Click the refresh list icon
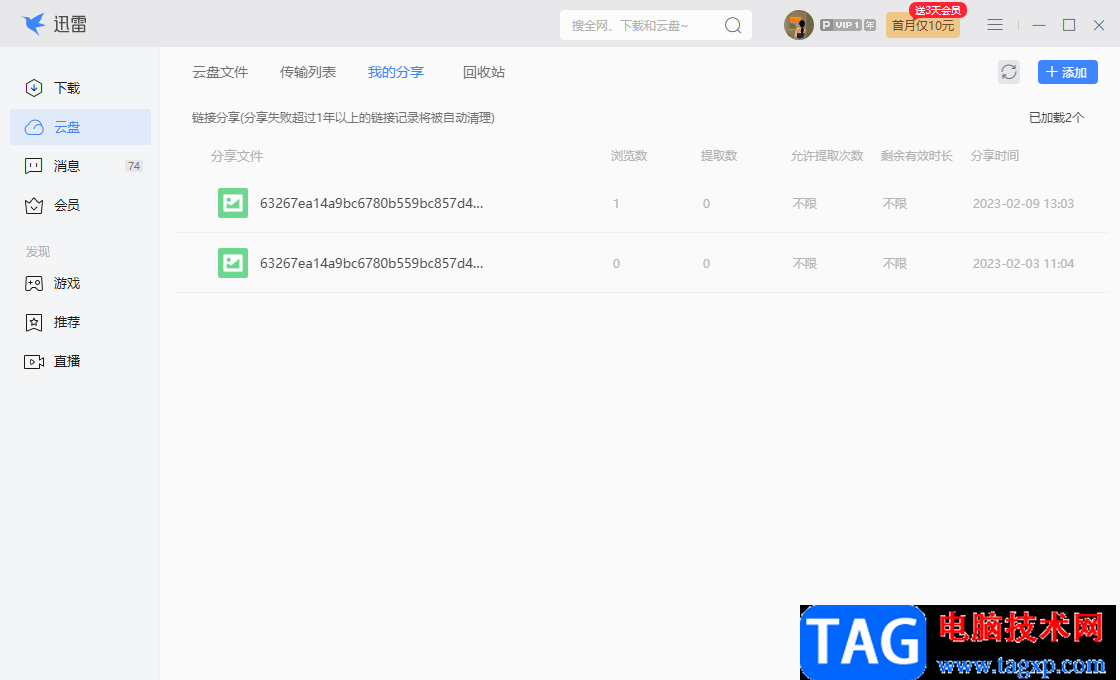The height and width of the screenshot is (680, 1120). click(x=1009, y=72)
